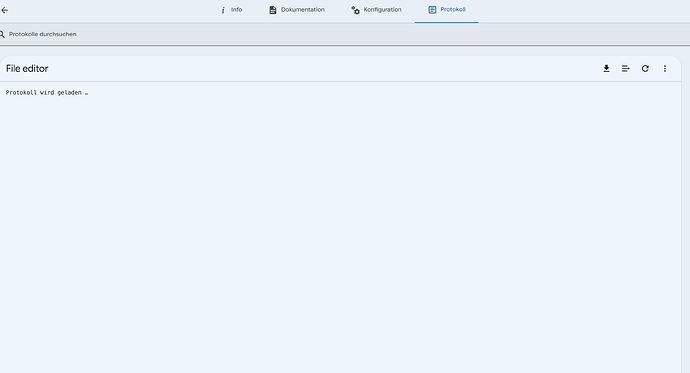
Task: Refresh the log with reload icon
Action: point(645,69)
